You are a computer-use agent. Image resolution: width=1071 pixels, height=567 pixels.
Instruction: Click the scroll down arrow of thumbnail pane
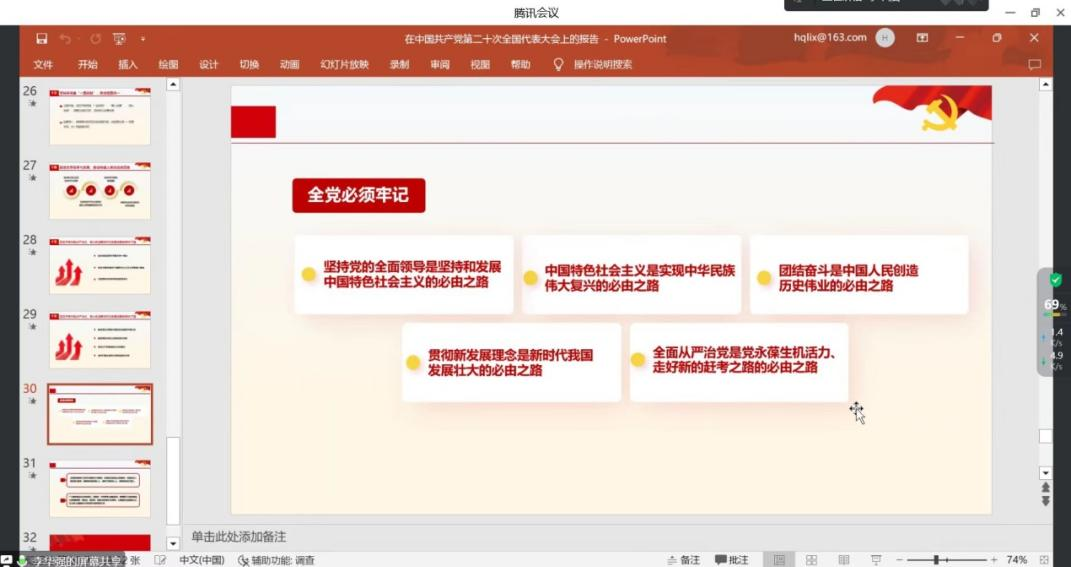172,543
